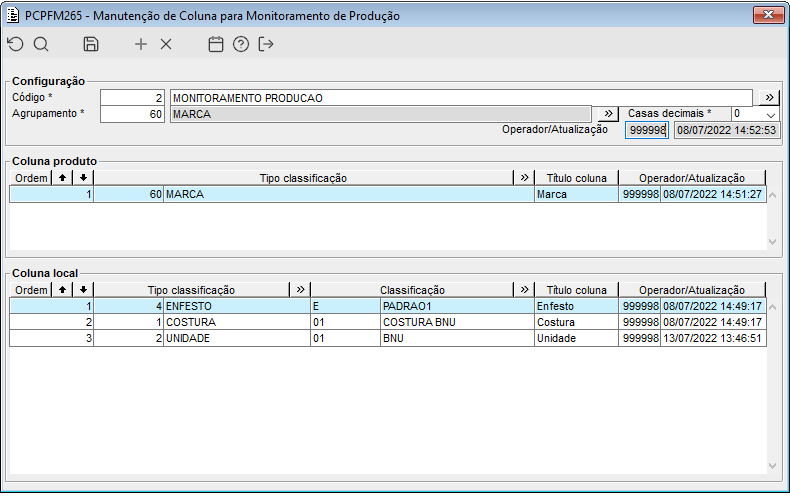Viewport: 790px width, 496px height.
Task: Click the Código input field with 2
Action: pyautogui.click(x=133, y=98)
